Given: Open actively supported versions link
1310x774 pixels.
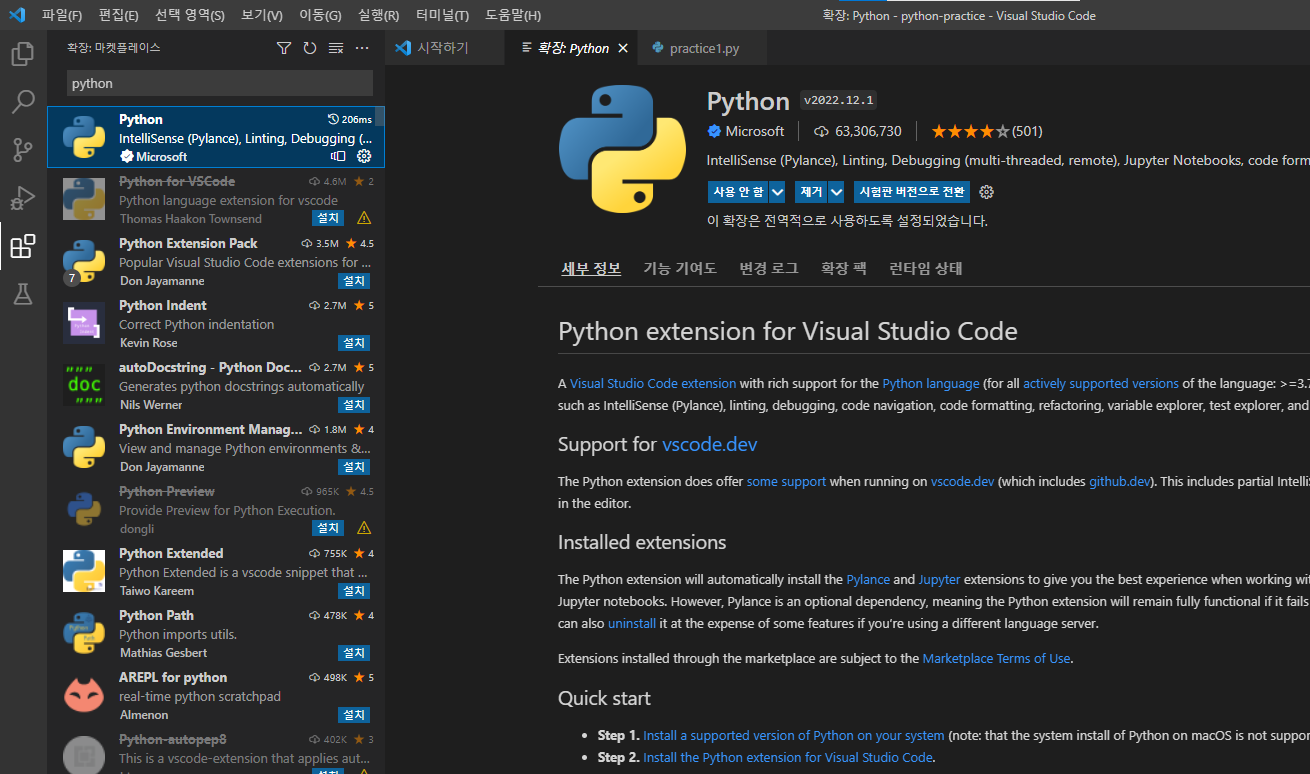Looking at the screenshot, I should pyautogui.click(x=1100, y=383).
